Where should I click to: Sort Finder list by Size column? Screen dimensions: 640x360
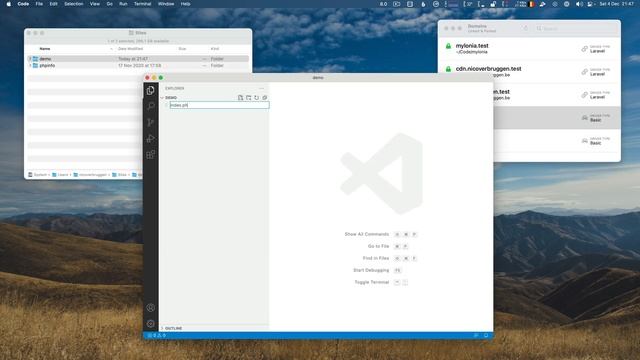(x=182, y=49)
